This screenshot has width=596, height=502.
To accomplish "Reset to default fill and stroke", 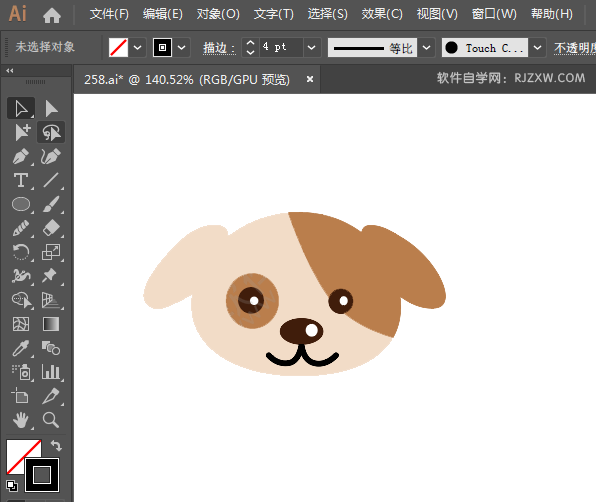I will point(12,485).
